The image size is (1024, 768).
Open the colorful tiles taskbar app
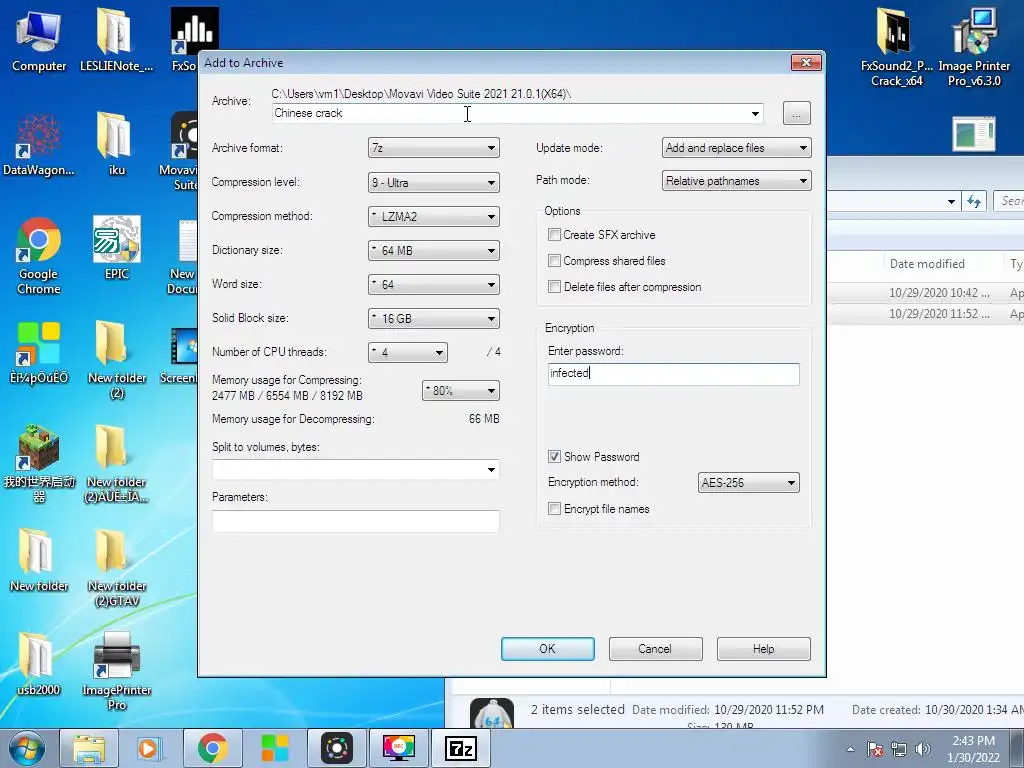click(x=274, y=748)
